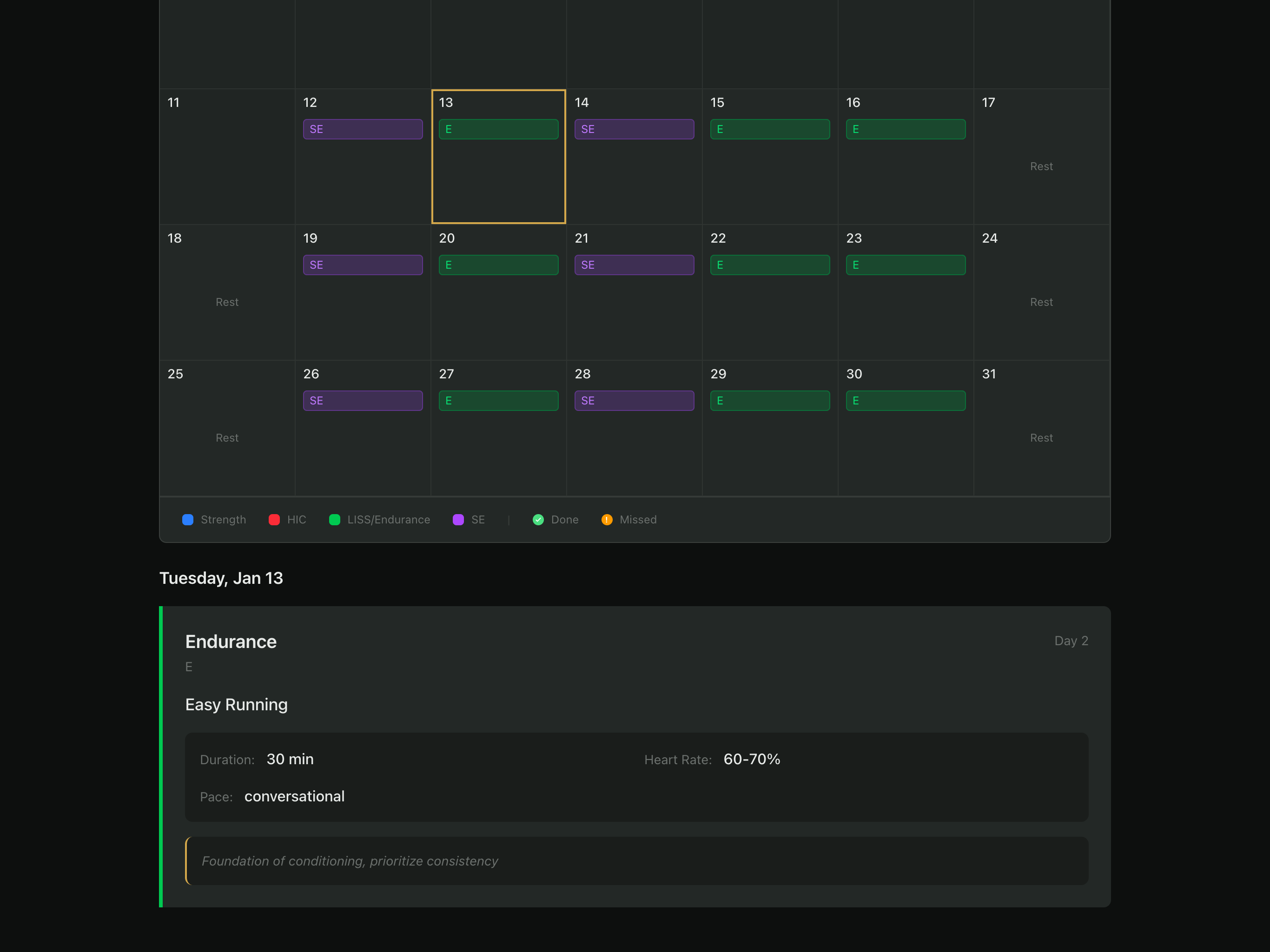
Task: Open the SE workout on January 12
Action: click(362, 129)
